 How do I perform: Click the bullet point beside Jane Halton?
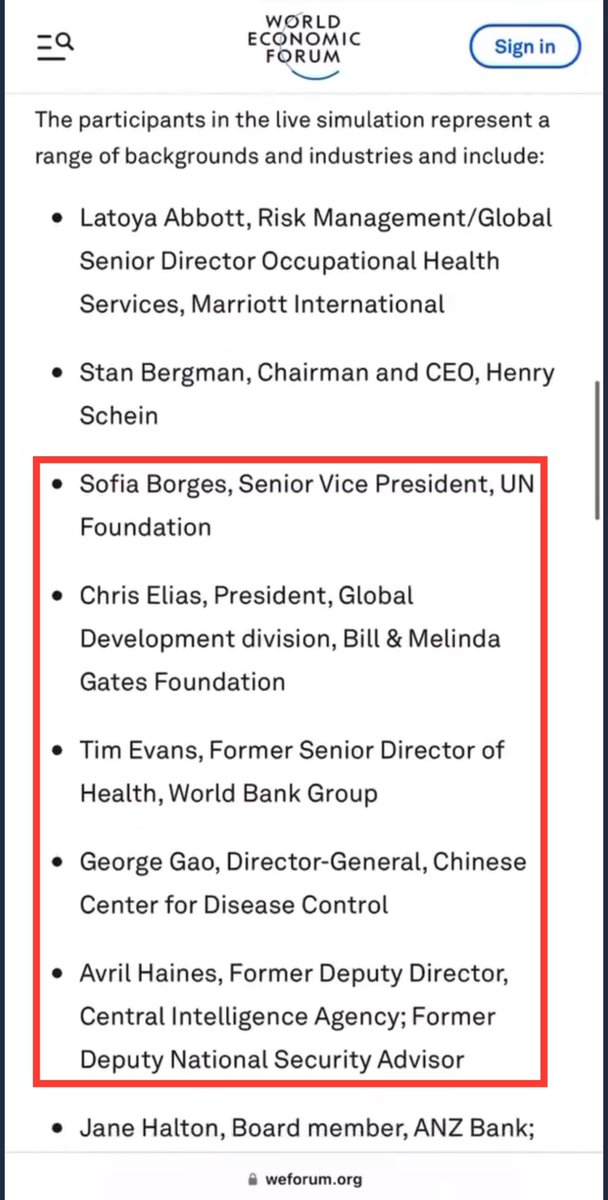click(x=61, y=1130)
